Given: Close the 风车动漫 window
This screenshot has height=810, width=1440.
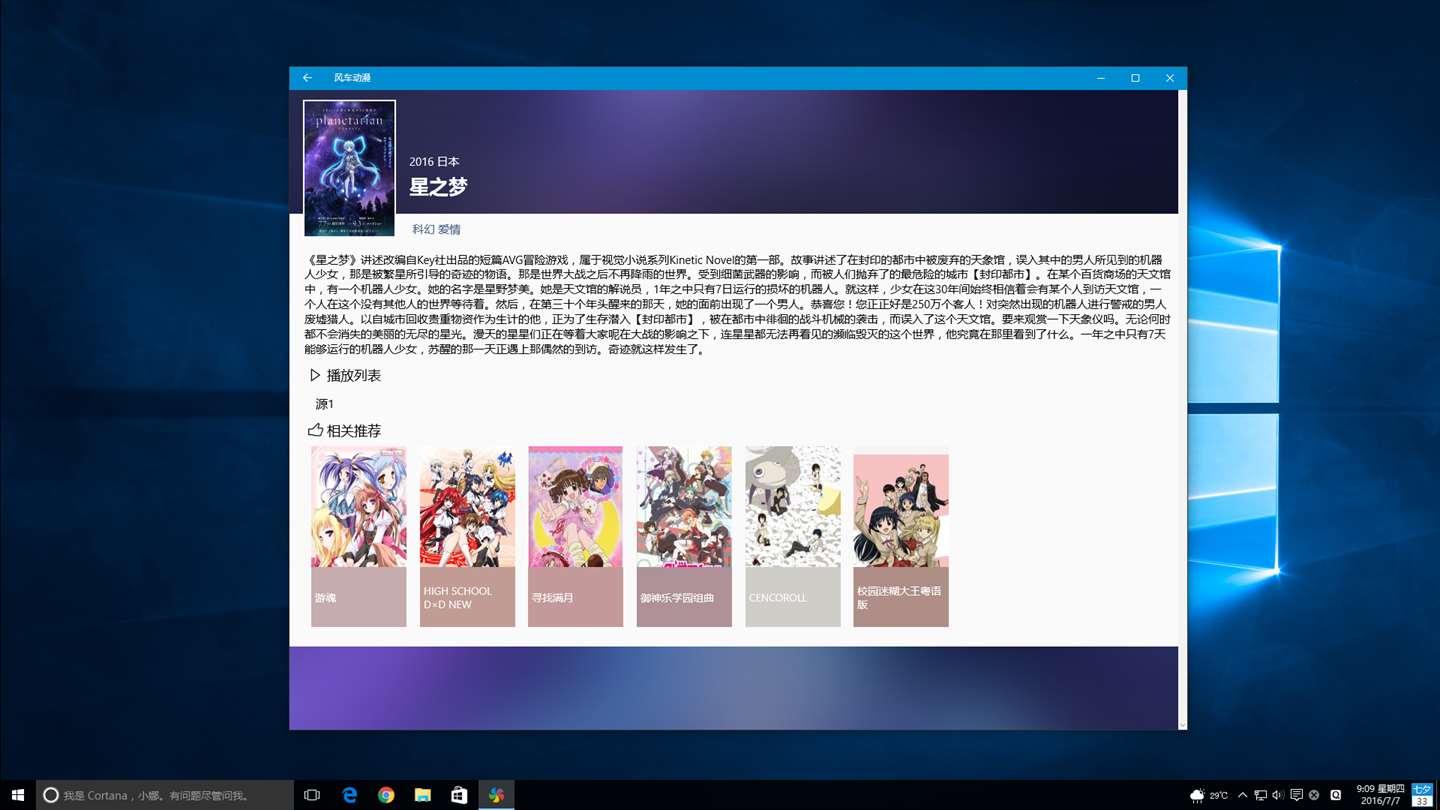Looking at the screenshot, I should click(x=1169, y=78).
